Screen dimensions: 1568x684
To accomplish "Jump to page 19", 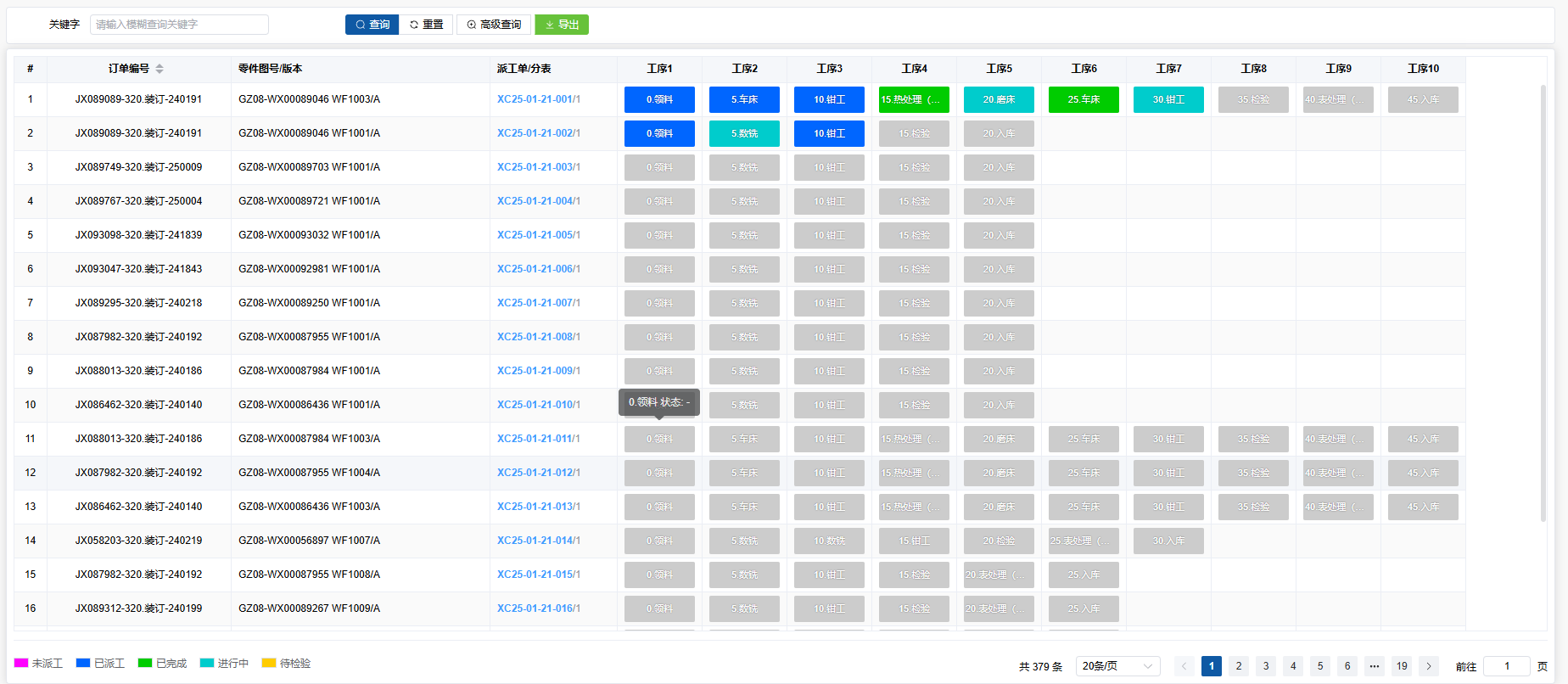I will coord(1402,666).
